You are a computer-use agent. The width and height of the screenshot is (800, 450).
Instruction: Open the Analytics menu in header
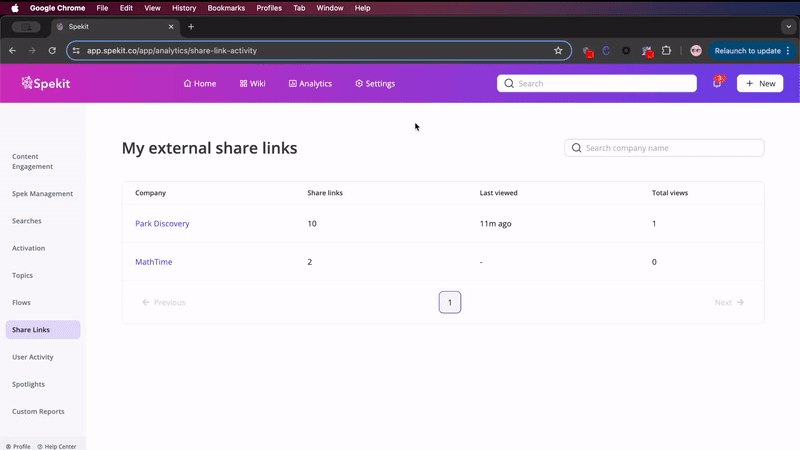click(310, 84)
